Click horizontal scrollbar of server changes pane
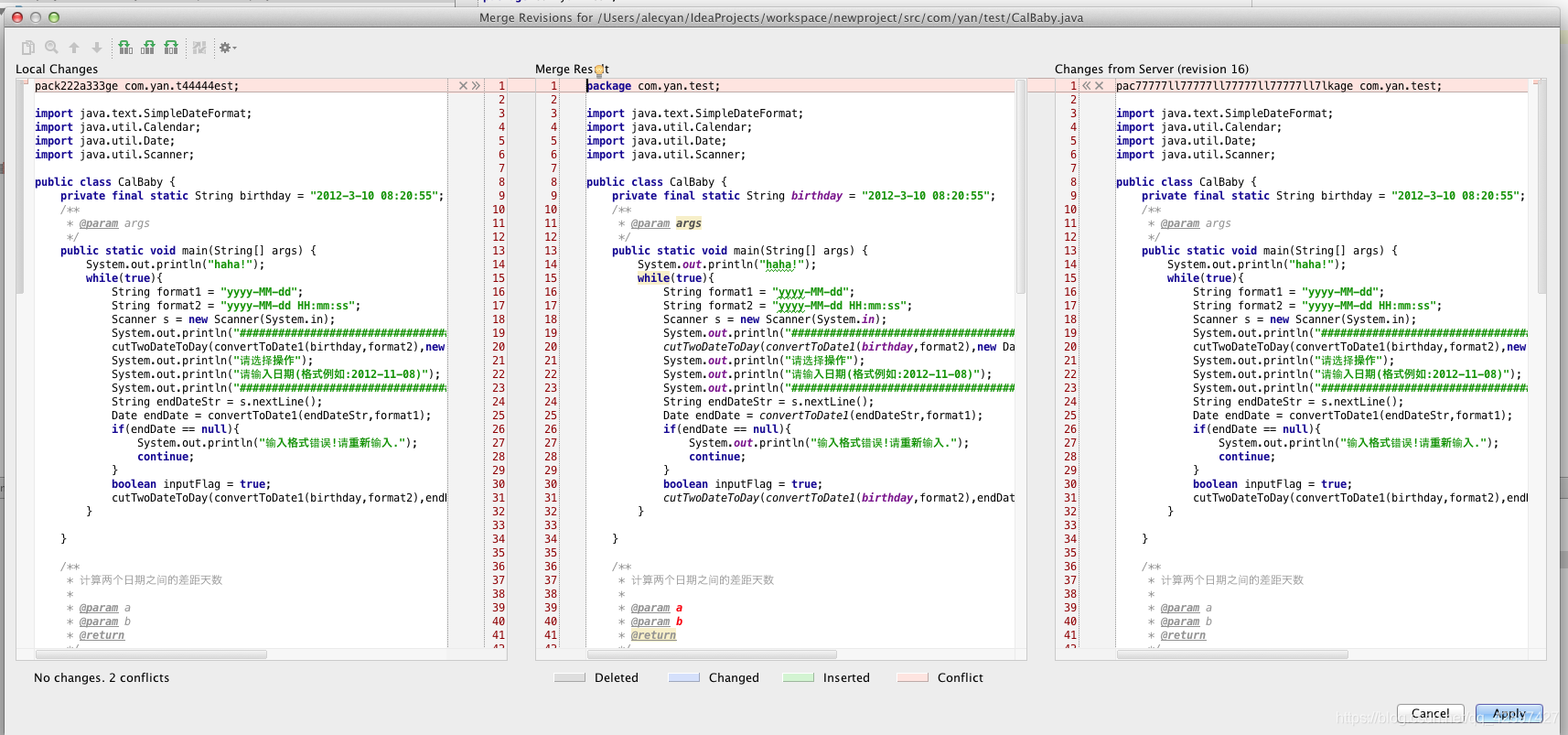This screenshot has width=1568, height=735. click(x=1232, y=654)
